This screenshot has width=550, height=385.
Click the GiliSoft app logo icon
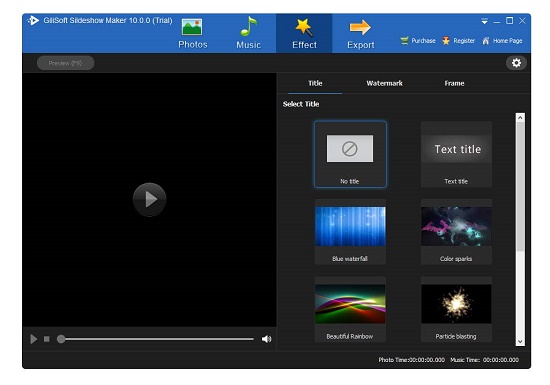[x=33, y=20]
